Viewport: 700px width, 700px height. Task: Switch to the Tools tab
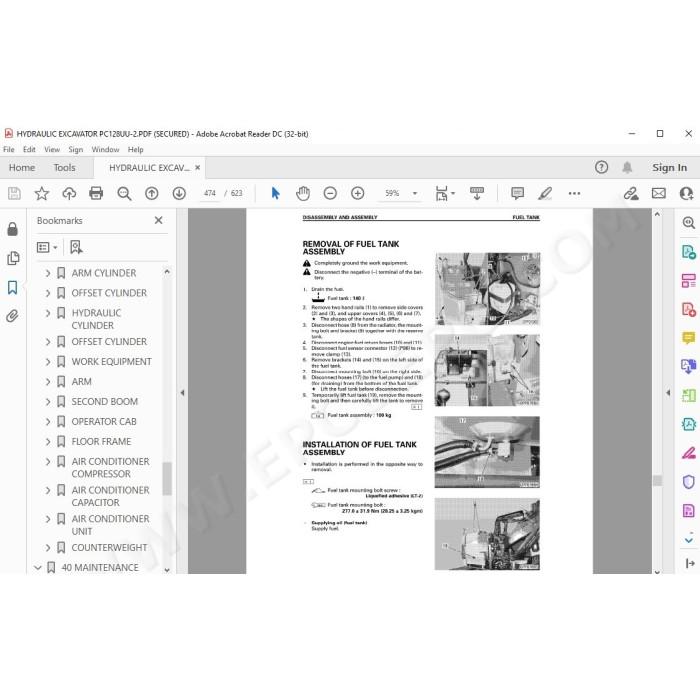pyautogui.click(x=64, y=167)
